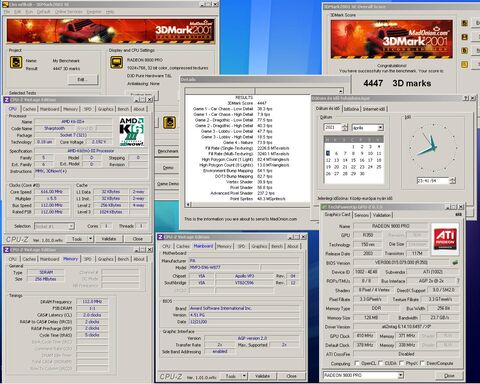
Task: Click the second side icon in the Overall Score window
Action: (x=465, y=37)
